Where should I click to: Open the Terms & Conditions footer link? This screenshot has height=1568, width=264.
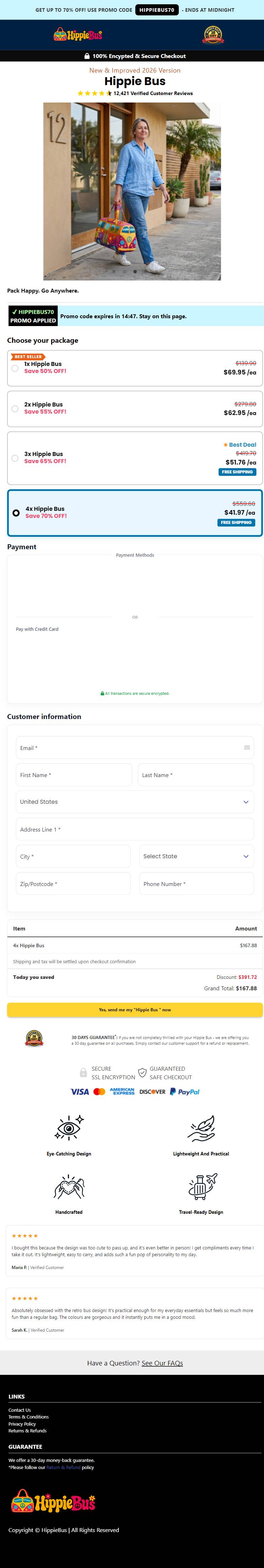tap(28, 1416)
